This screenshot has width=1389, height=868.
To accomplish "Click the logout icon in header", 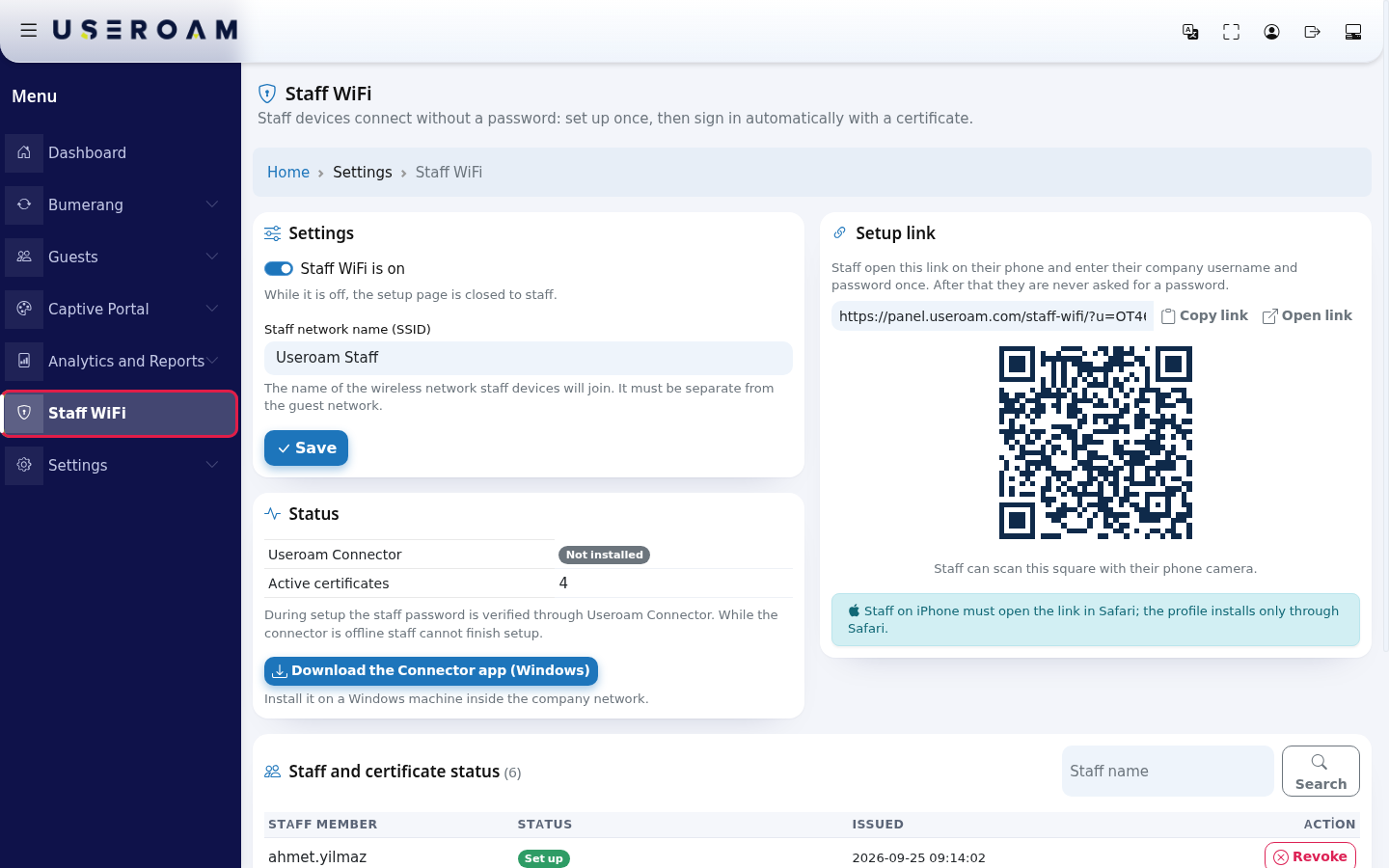I will coord(1312,32).
